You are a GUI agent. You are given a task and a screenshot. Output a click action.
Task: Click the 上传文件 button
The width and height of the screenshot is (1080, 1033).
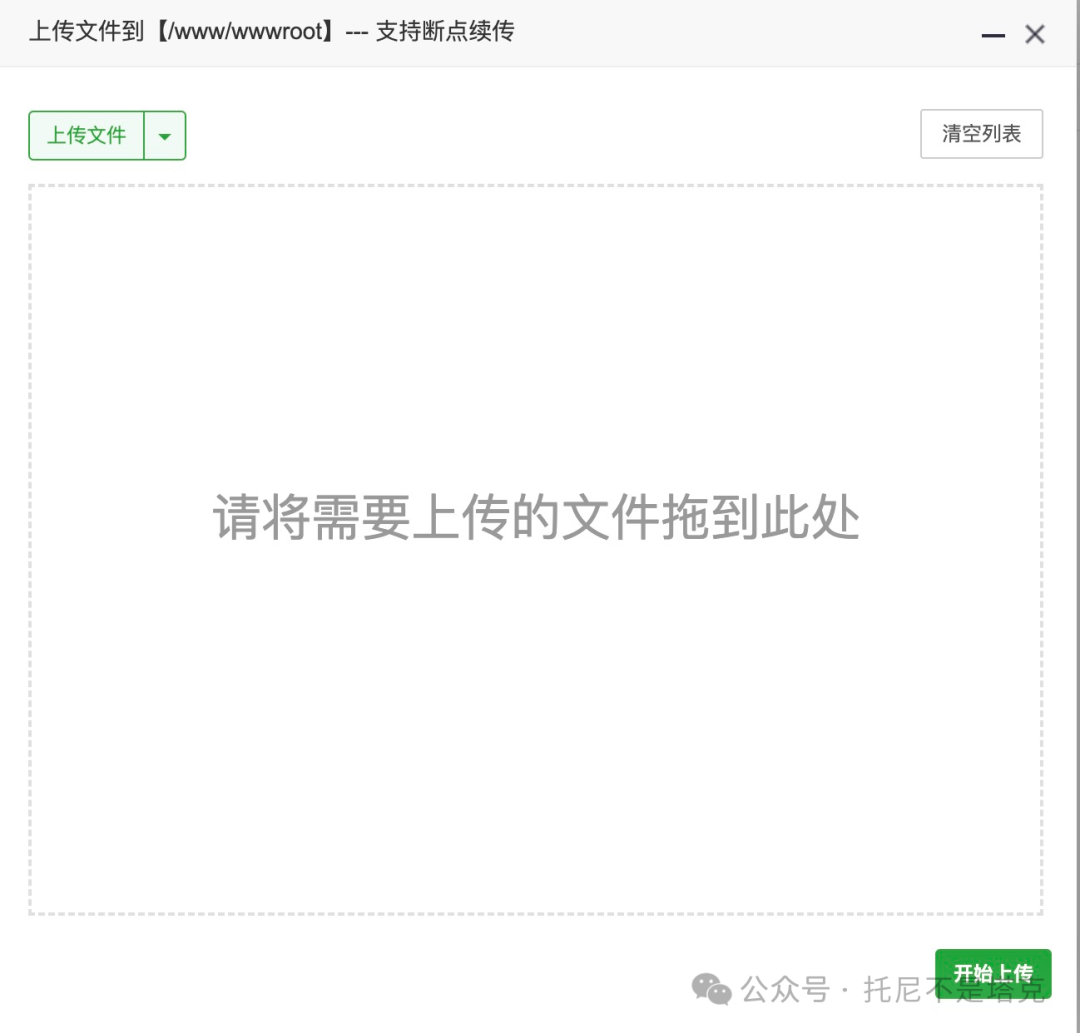86,136
